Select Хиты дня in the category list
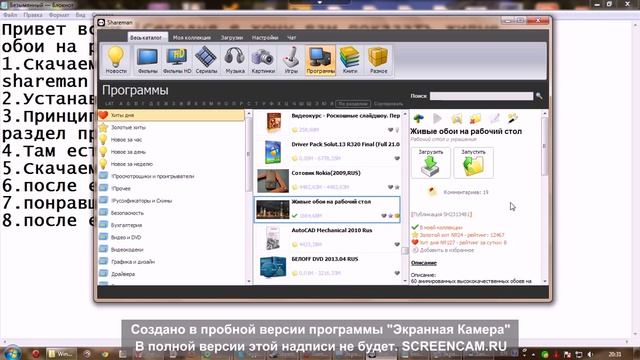 171,115
